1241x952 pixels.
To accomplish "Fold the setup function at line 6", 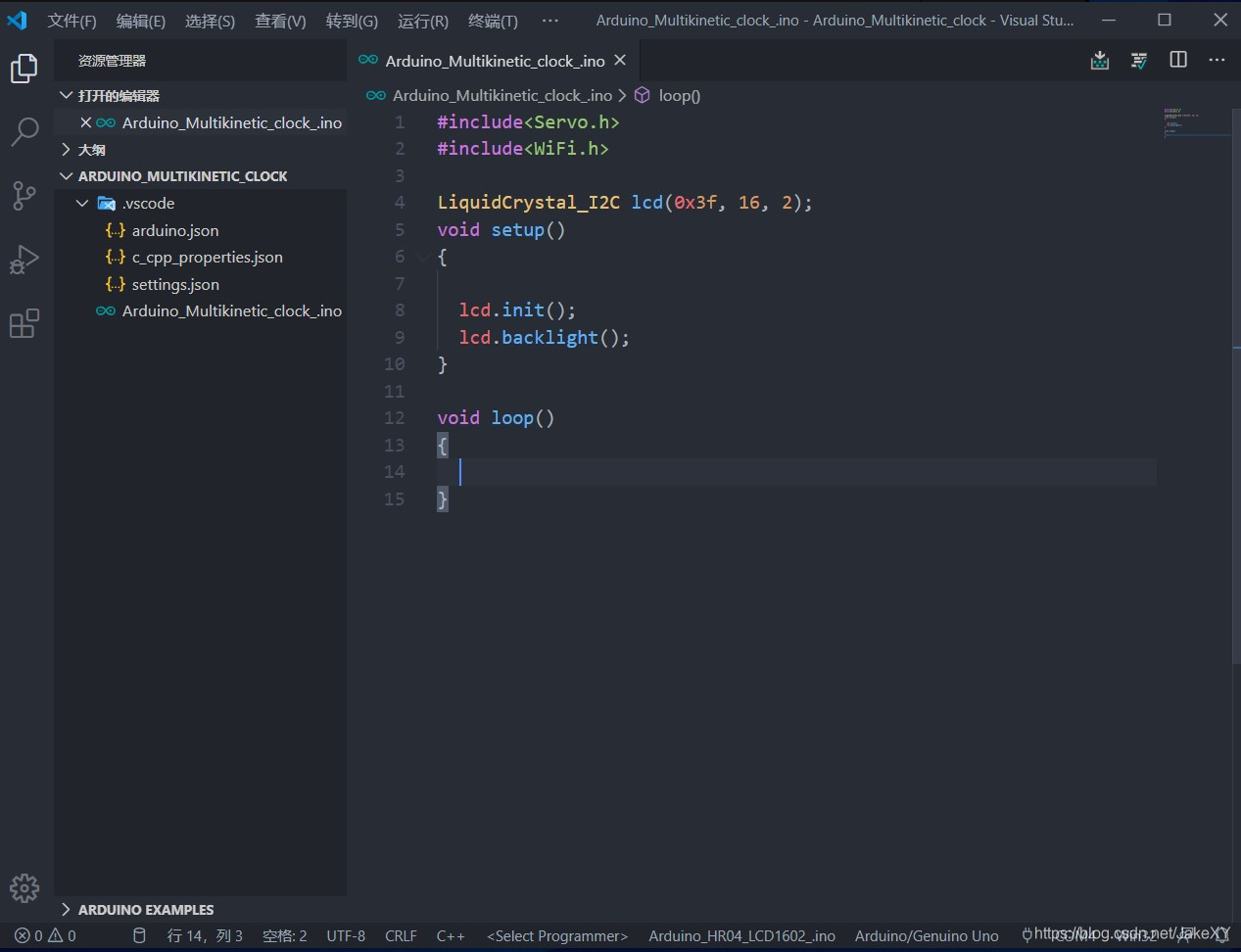I will point(422,257).
